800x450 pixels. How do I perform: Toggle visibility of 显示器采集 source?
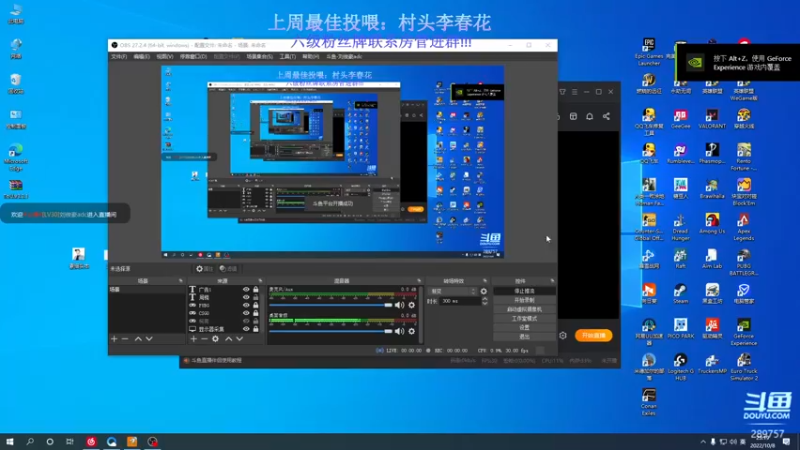[x=246, y=329]
